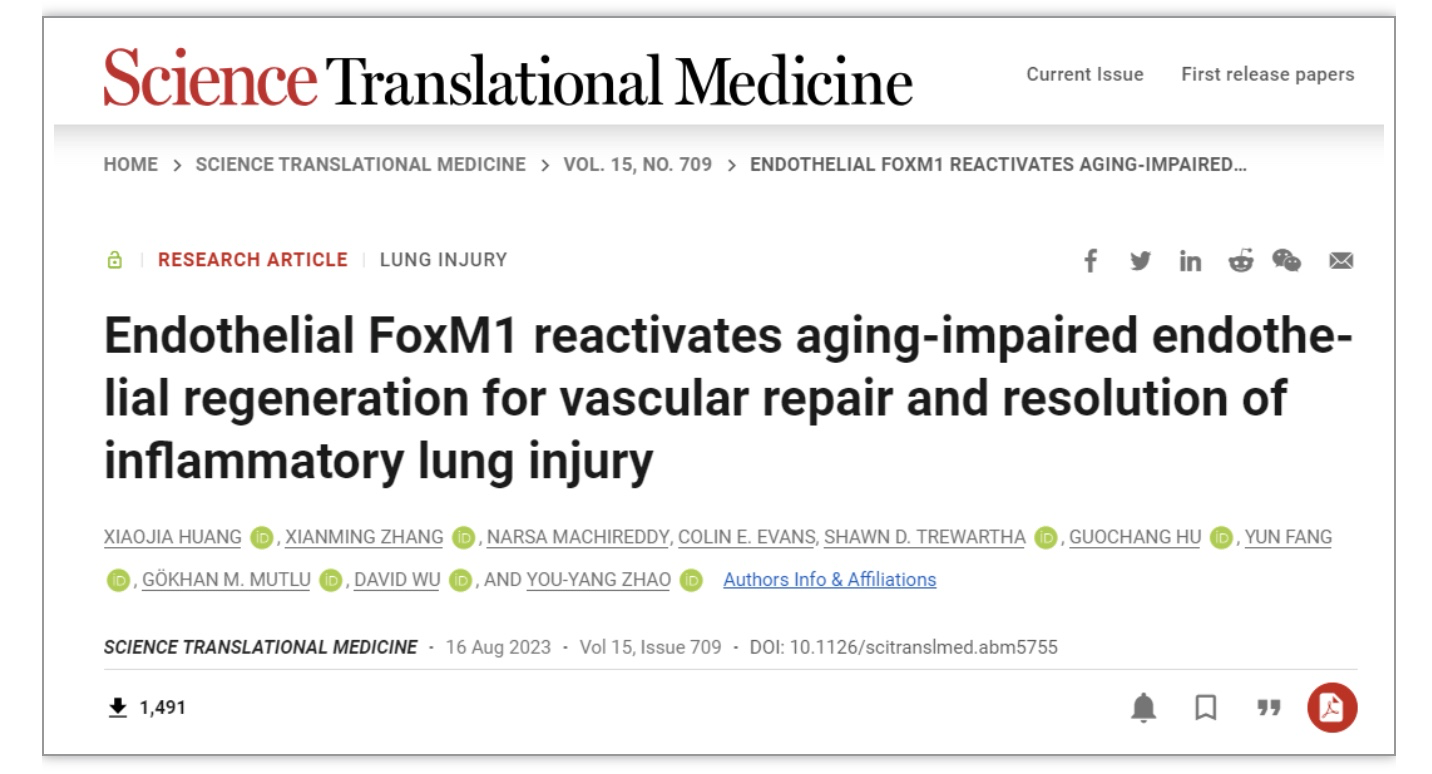Open Current Issue menu item
This screenshot has height=774, width=1432.
tap(1085, 74)
